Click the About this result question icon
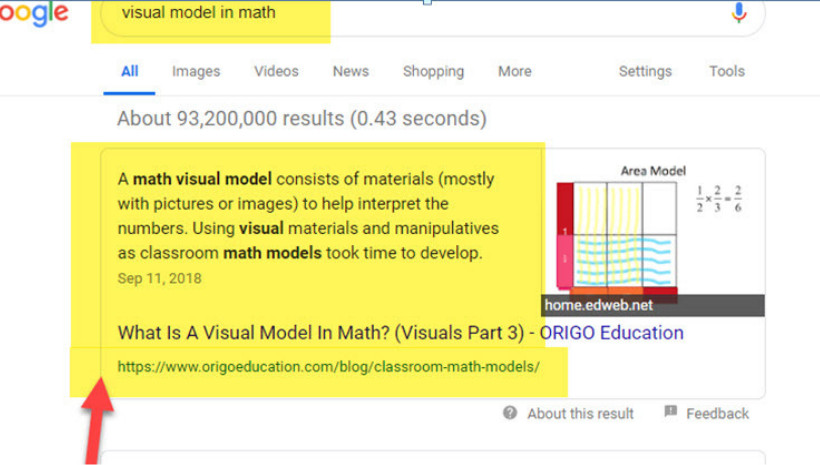The height and width of the screenshot is (465, 820). 510,413
